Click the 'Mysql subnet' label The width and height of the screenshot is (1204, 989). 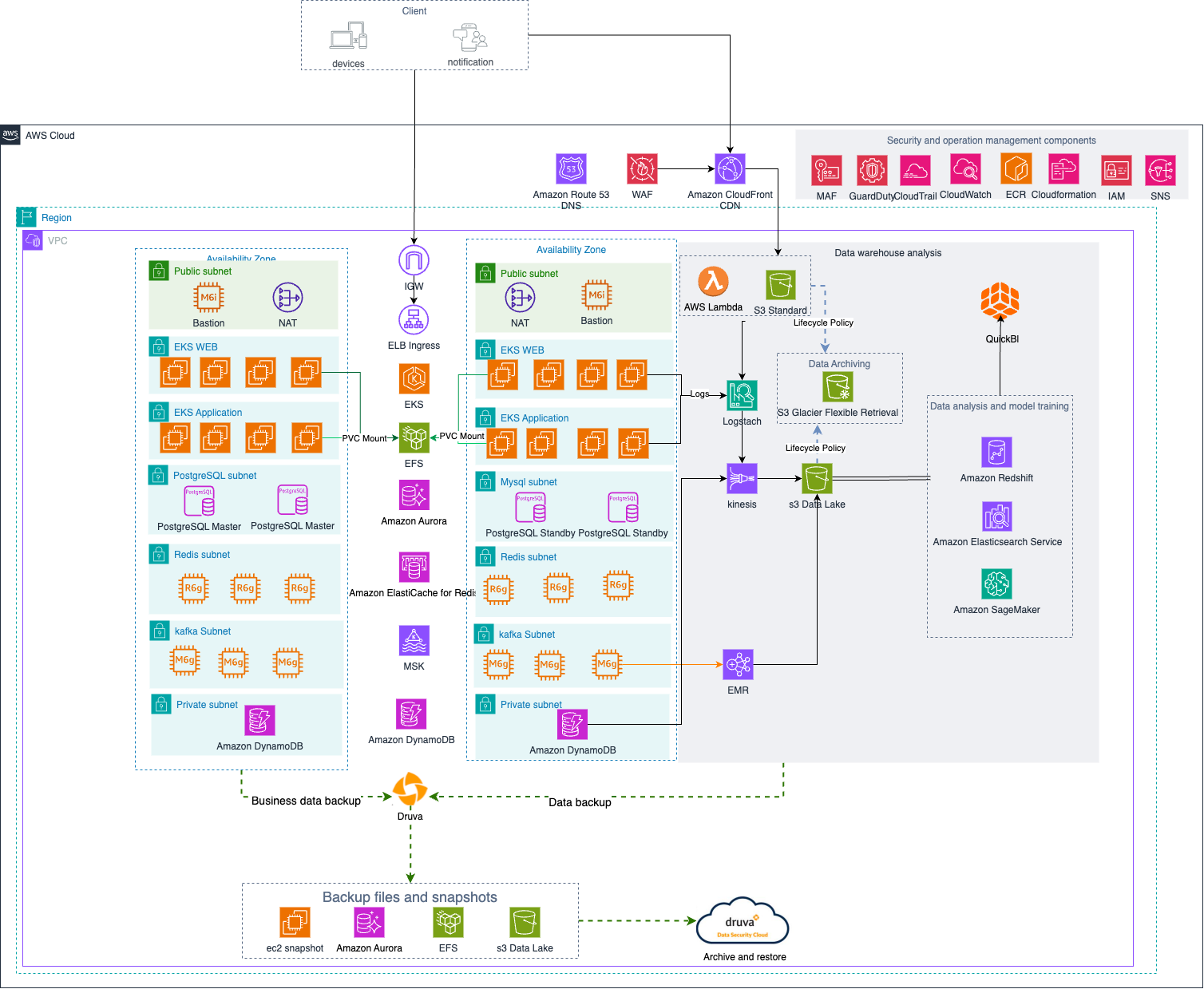[529, 482]
